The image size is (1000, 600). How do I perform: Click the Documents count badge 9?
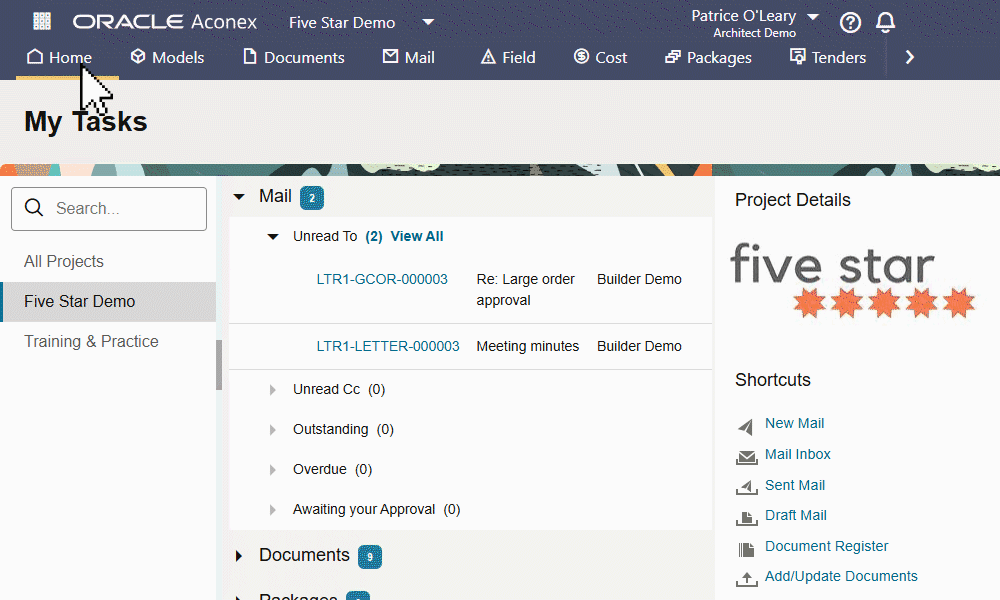(x=370, y=557)
